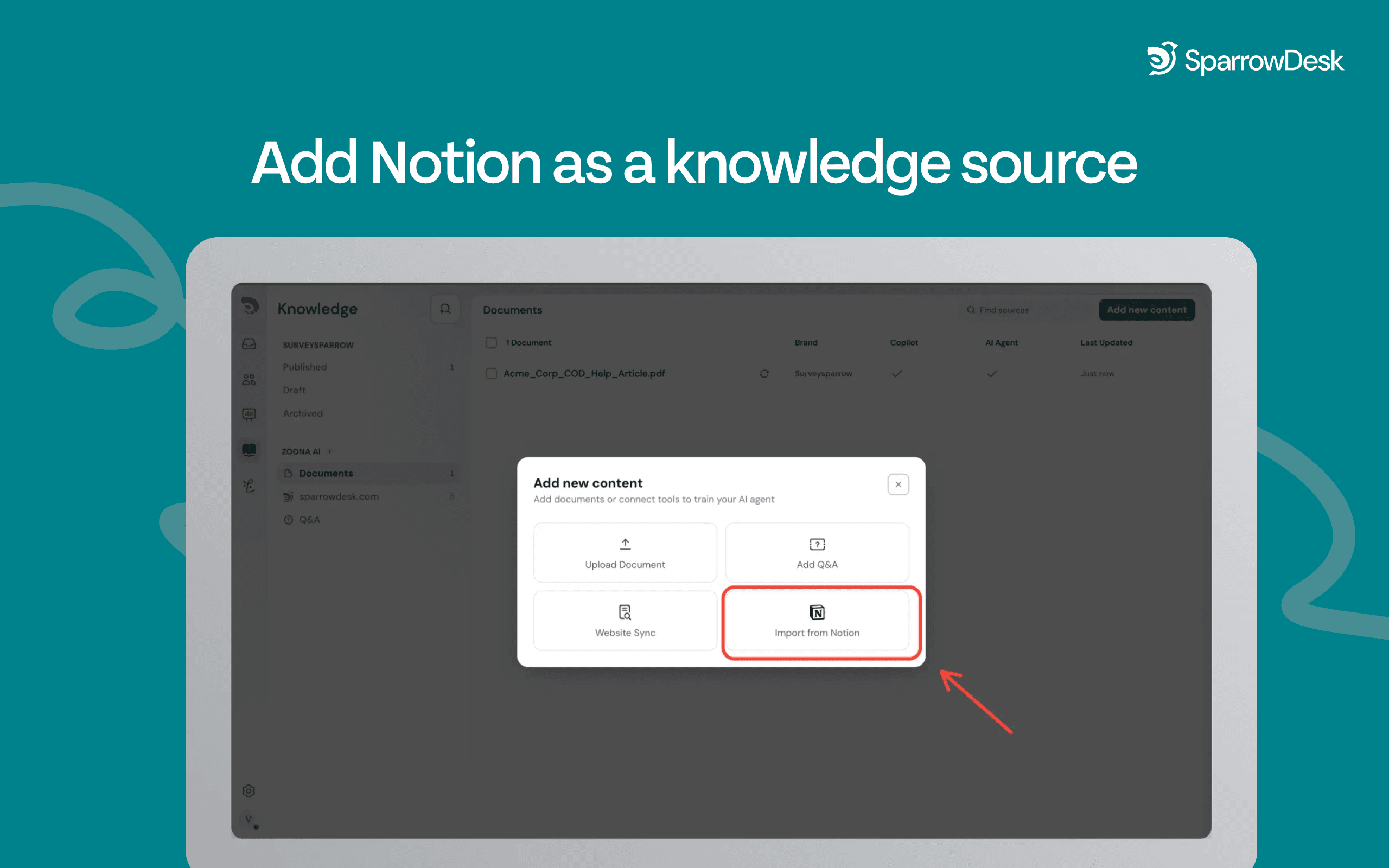Click the user avatar V at bottom
The width and height of the screenshot is (1389, 868).
249,820
